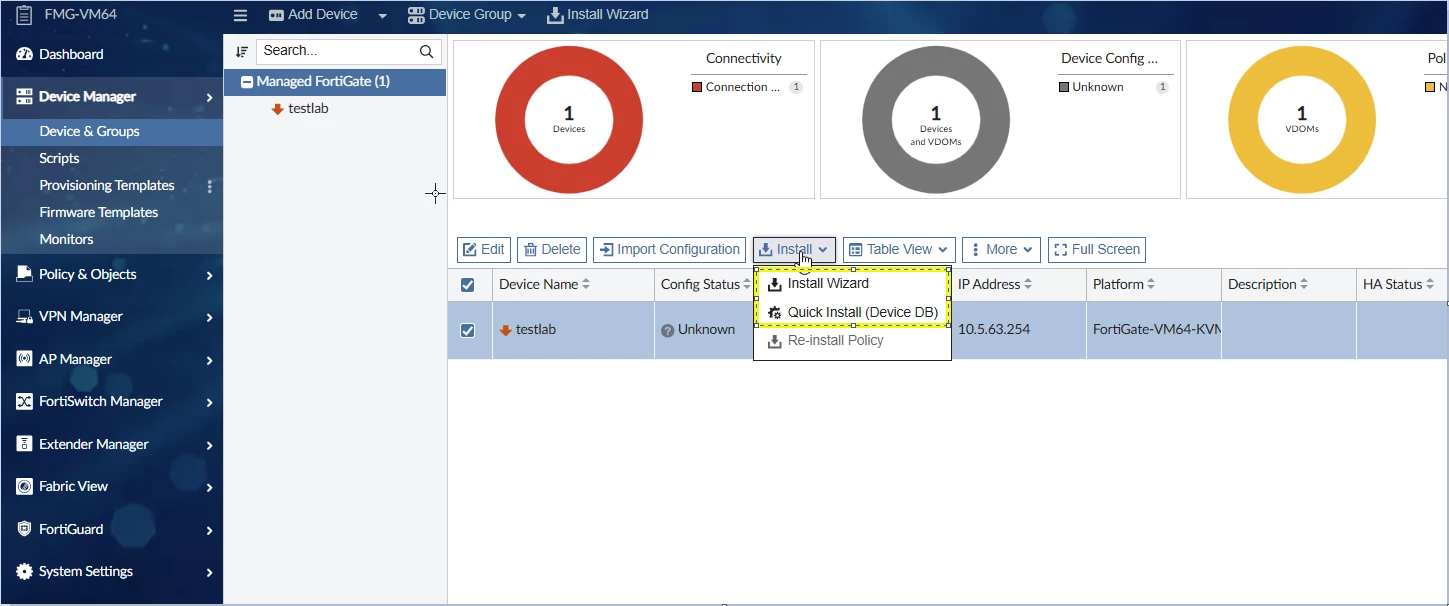Image resolution: width=1449 pixels, height=606 pixels.
Task: Sort by Config Status column arrows
Action: (747, 285)
